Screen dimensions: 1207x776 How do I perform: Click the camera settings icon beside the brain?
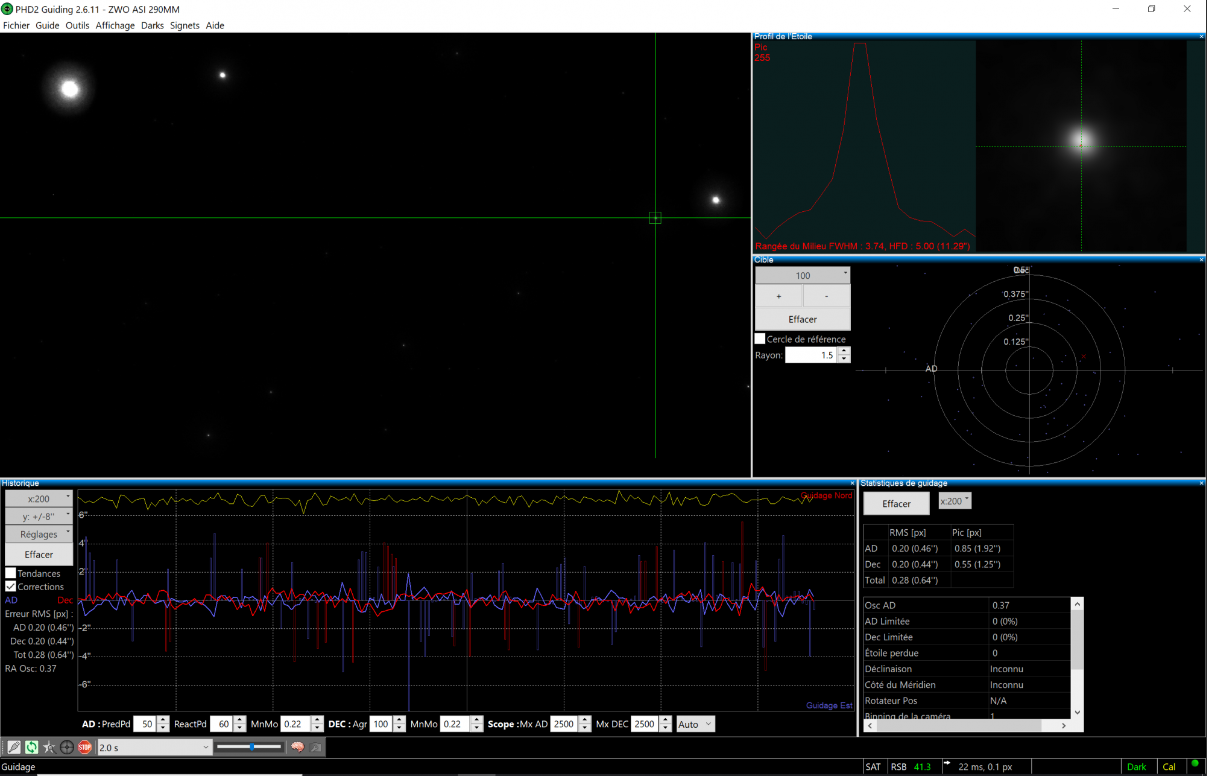[316, 747]
